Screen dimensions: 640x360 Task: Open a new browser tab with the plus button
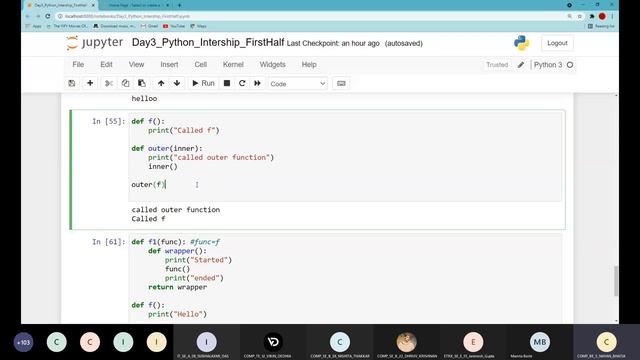click(179, 5)
